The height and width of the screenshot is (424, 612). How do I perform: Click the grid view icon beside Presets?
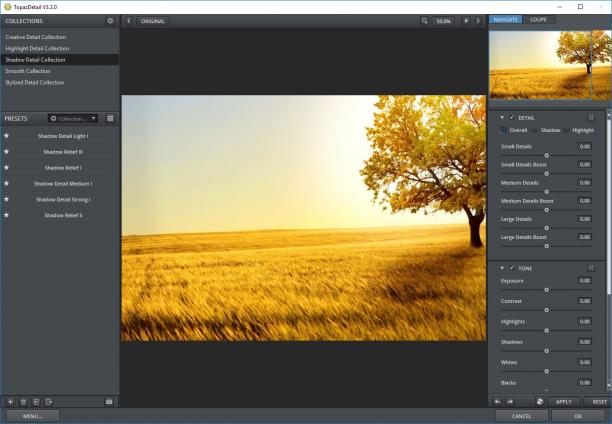coord(110,118)
